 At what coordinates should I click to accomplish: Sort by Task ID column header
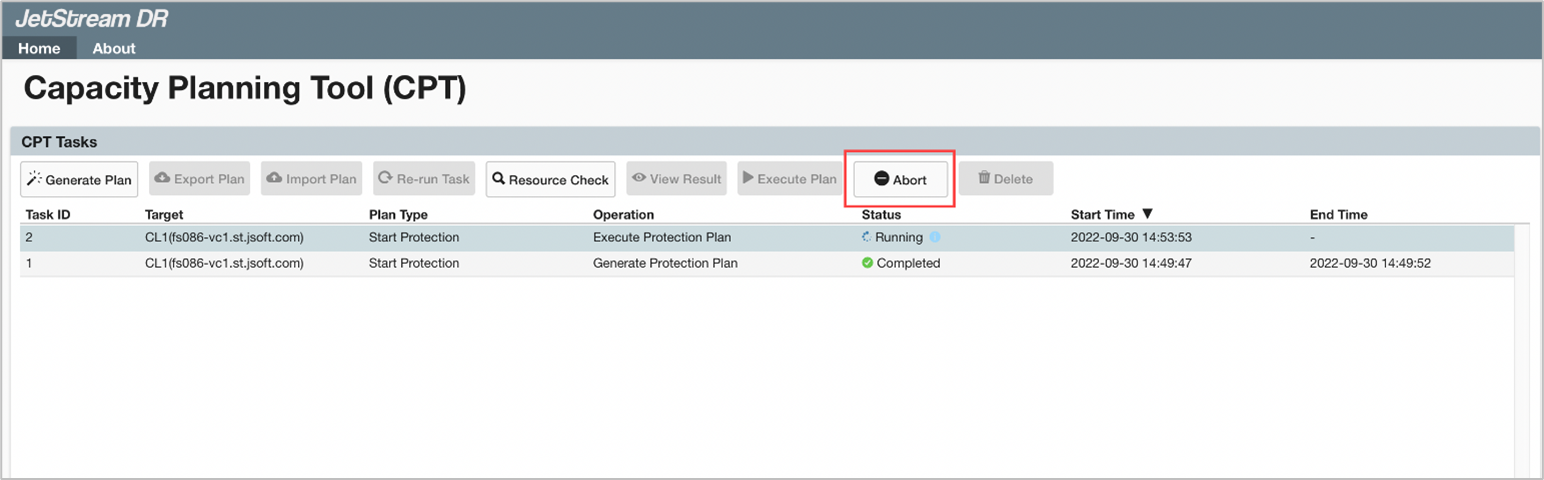click(48, 215)
